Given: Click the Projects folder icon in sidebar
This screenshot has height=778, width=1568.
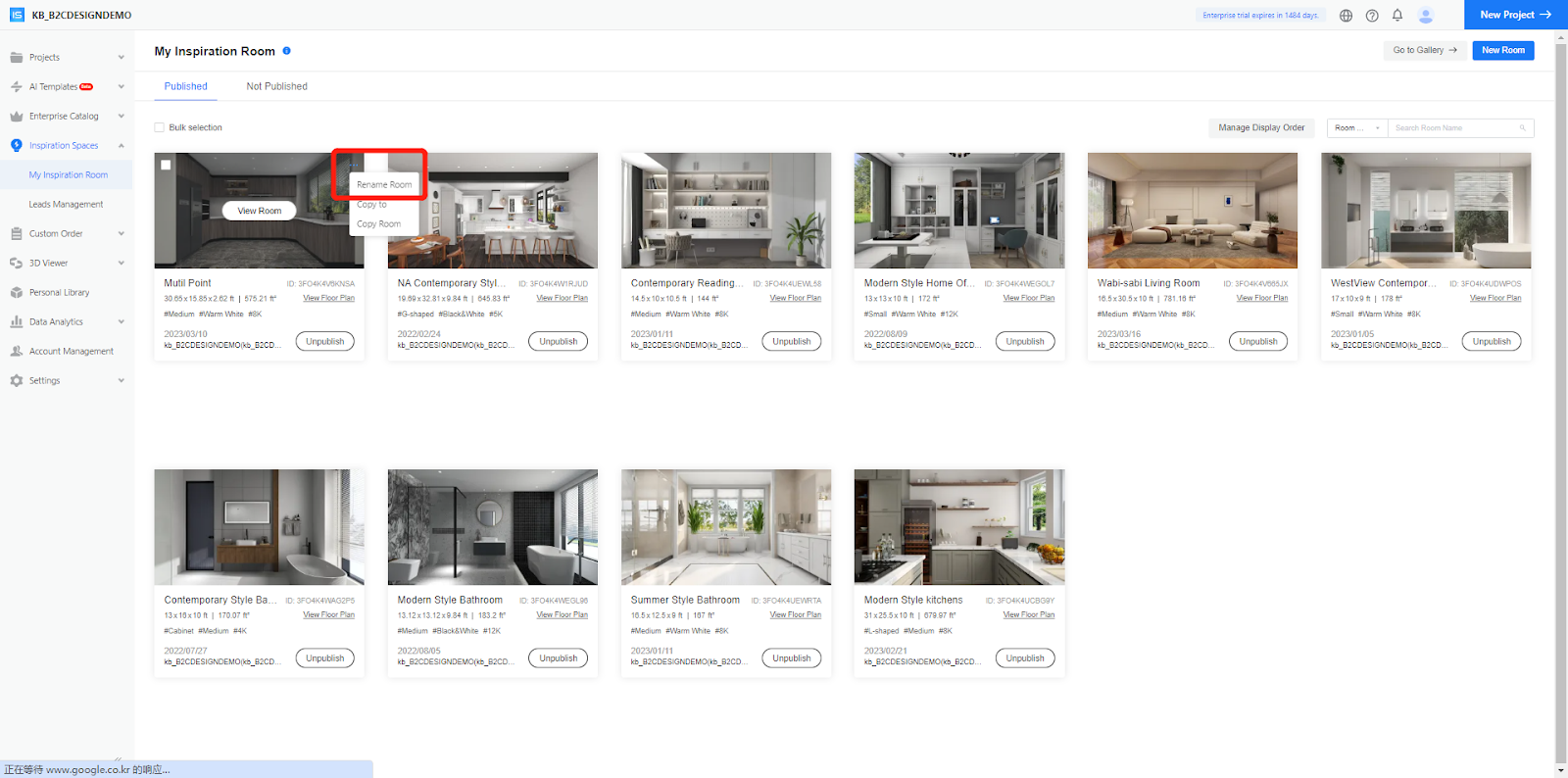Looking at the screenshot, I should (x=17, y=58).
